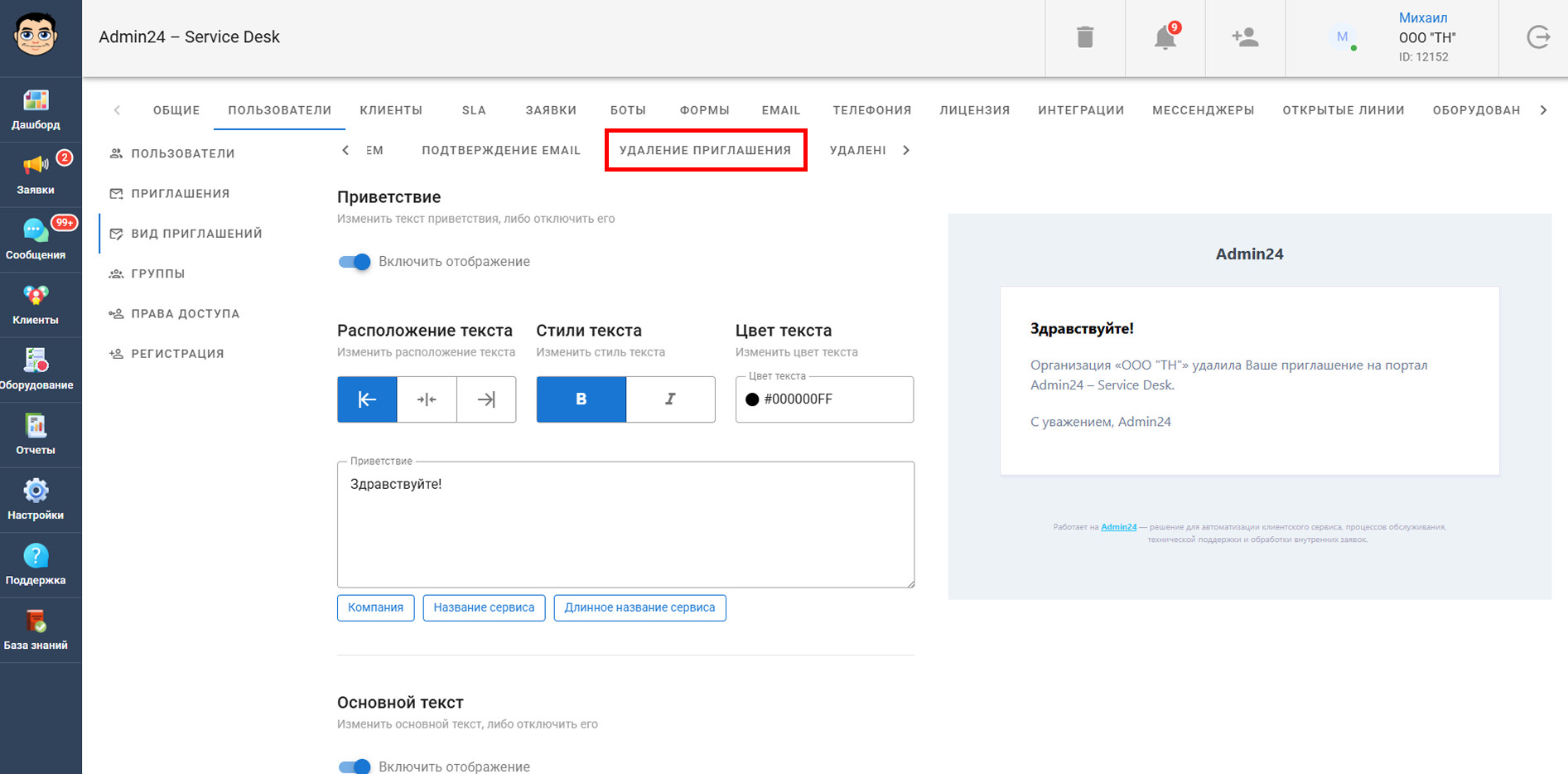Switch to the Интеграции tab
Viewport: 1568px width, 774px height.
(1080, 110)
